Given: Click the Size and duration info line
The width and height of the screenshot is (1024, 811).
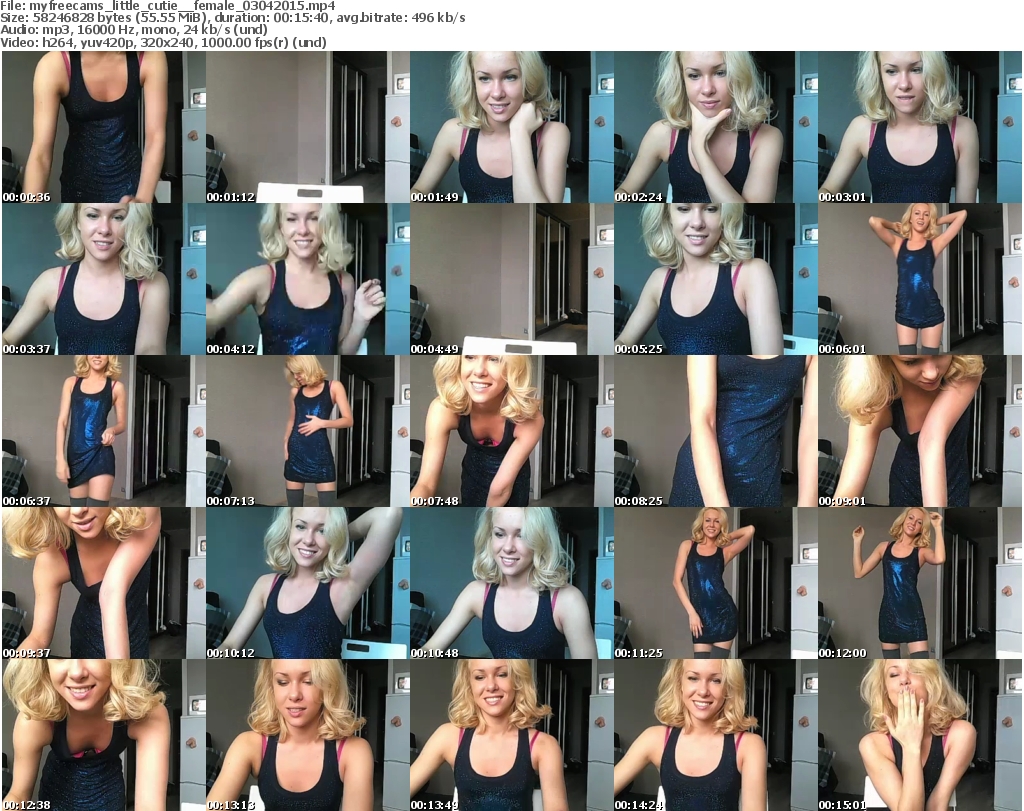Looking at the screenshot, I should coord(233,18).
